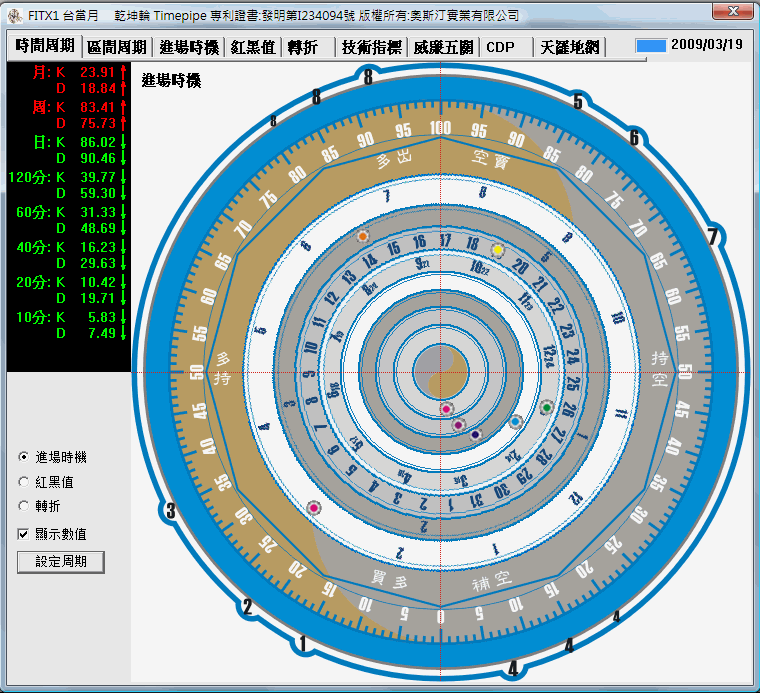Click the purple marker dot

459,425
